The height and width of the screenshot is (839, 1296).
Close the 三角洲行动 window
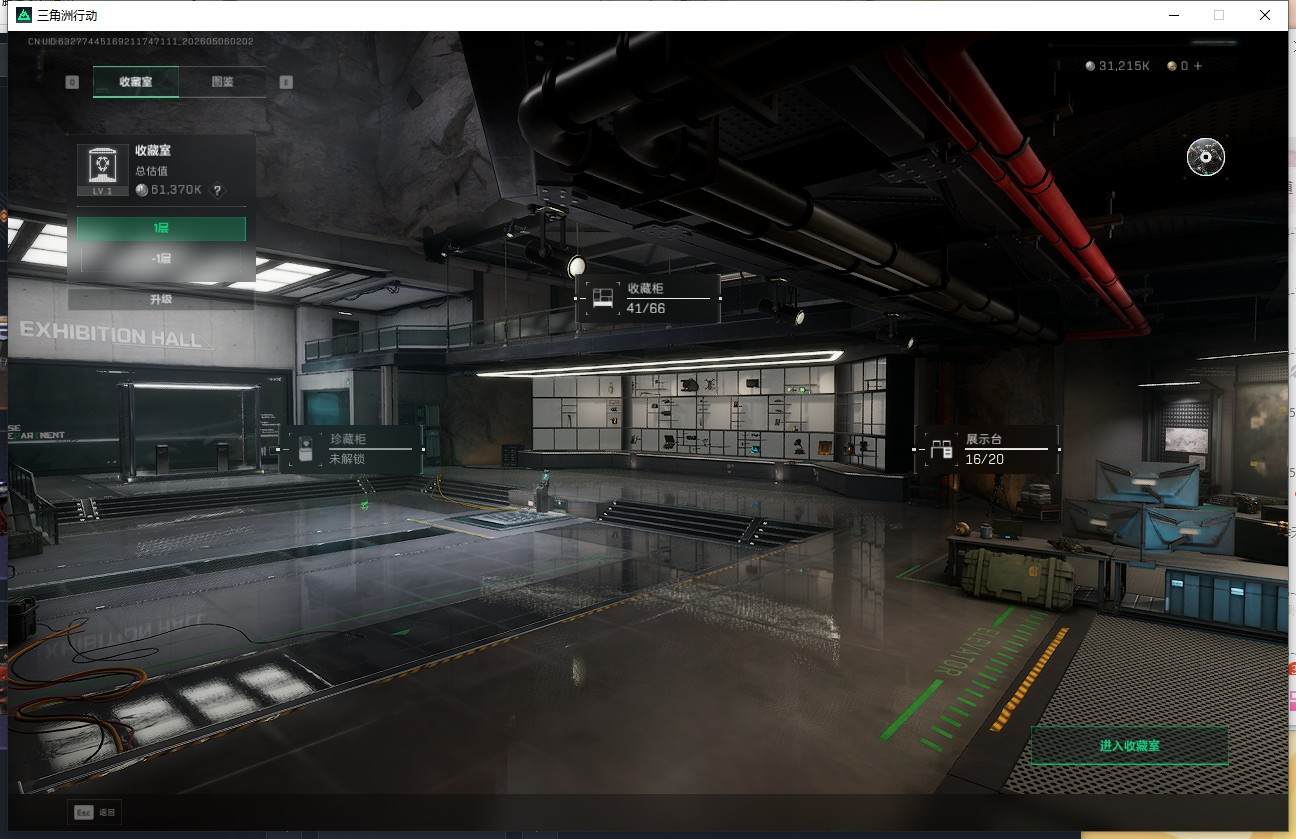(1265, 15)
